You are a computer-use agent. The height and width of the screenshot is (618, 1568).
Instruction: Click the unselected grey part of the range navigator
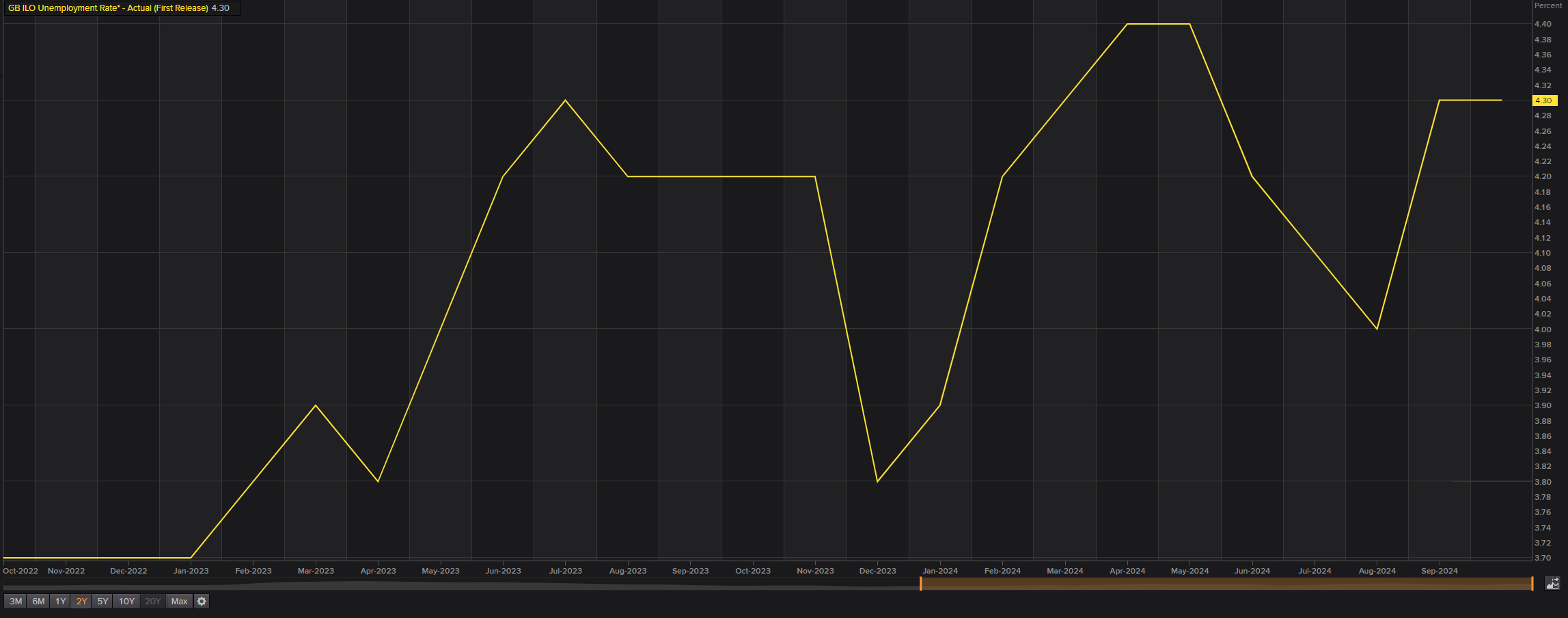pos(461,584)
